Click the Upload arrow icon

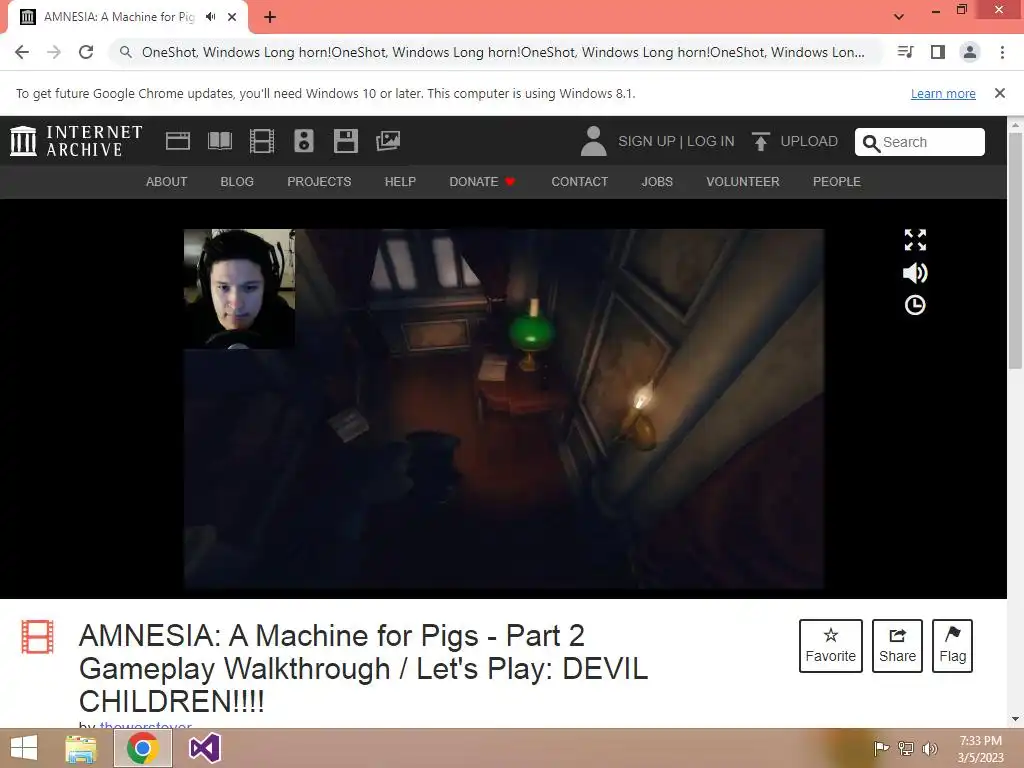[760, 141]
